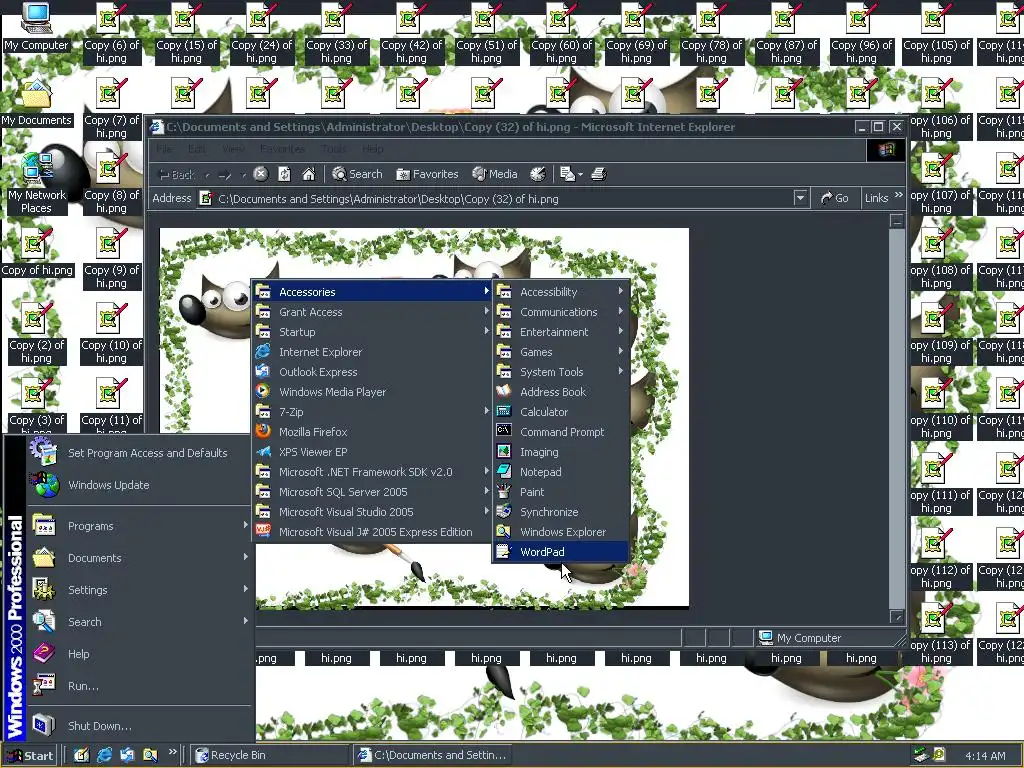Image resolution: width=1024 pixels, height=768 pixels.
Task: Expand the Grant Access submenu
Action: [x=372, y=312]
